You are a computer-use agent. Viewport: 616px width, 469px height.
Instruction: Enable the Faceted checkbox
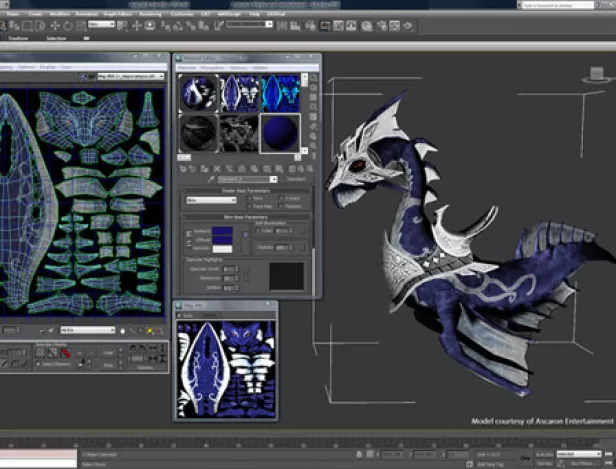280,206
